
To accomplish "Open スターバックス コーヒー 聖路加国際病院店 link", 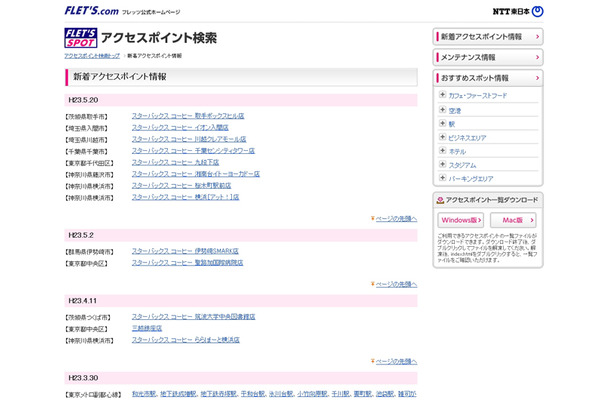I will click(188, 263).
